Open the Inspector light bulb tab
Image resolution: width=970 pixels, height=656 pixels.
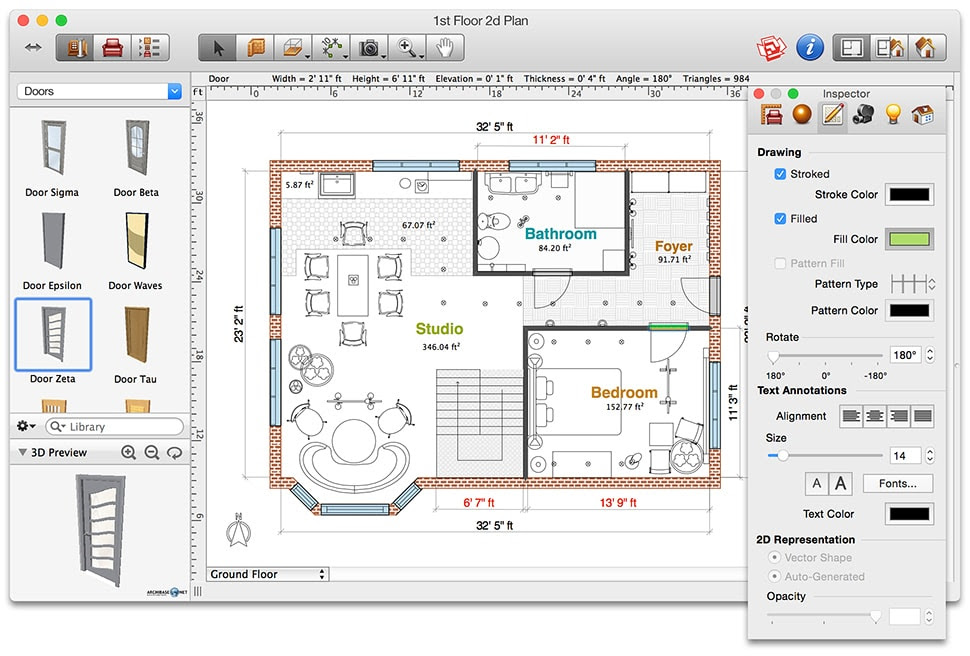point(893,114)
